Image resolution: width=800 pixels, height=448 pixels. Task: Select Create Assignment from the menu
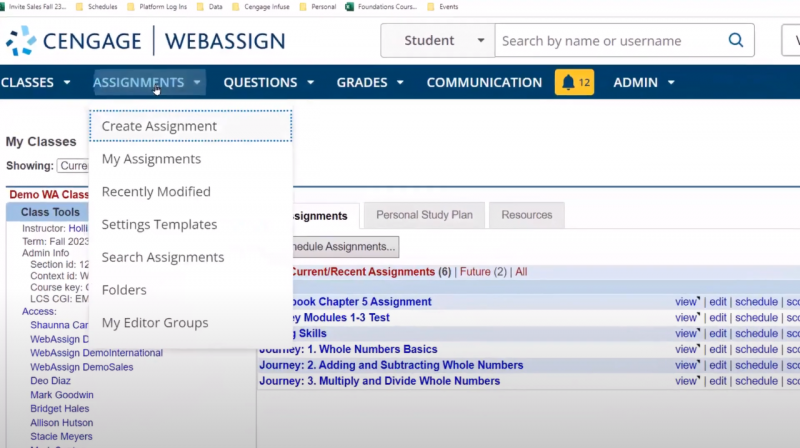pyautogui.click(x=159, y=126)
